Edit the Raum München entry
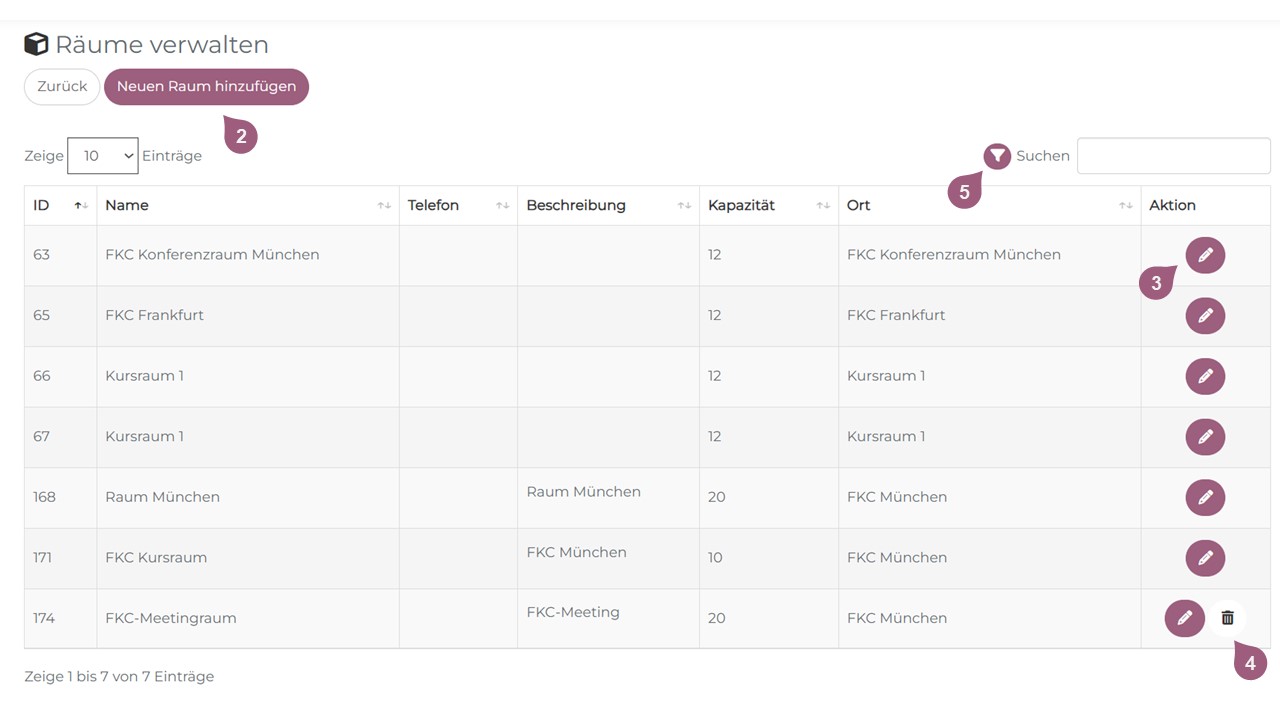This screenshot has width=1280, height=720. [x=1205, y=497]
